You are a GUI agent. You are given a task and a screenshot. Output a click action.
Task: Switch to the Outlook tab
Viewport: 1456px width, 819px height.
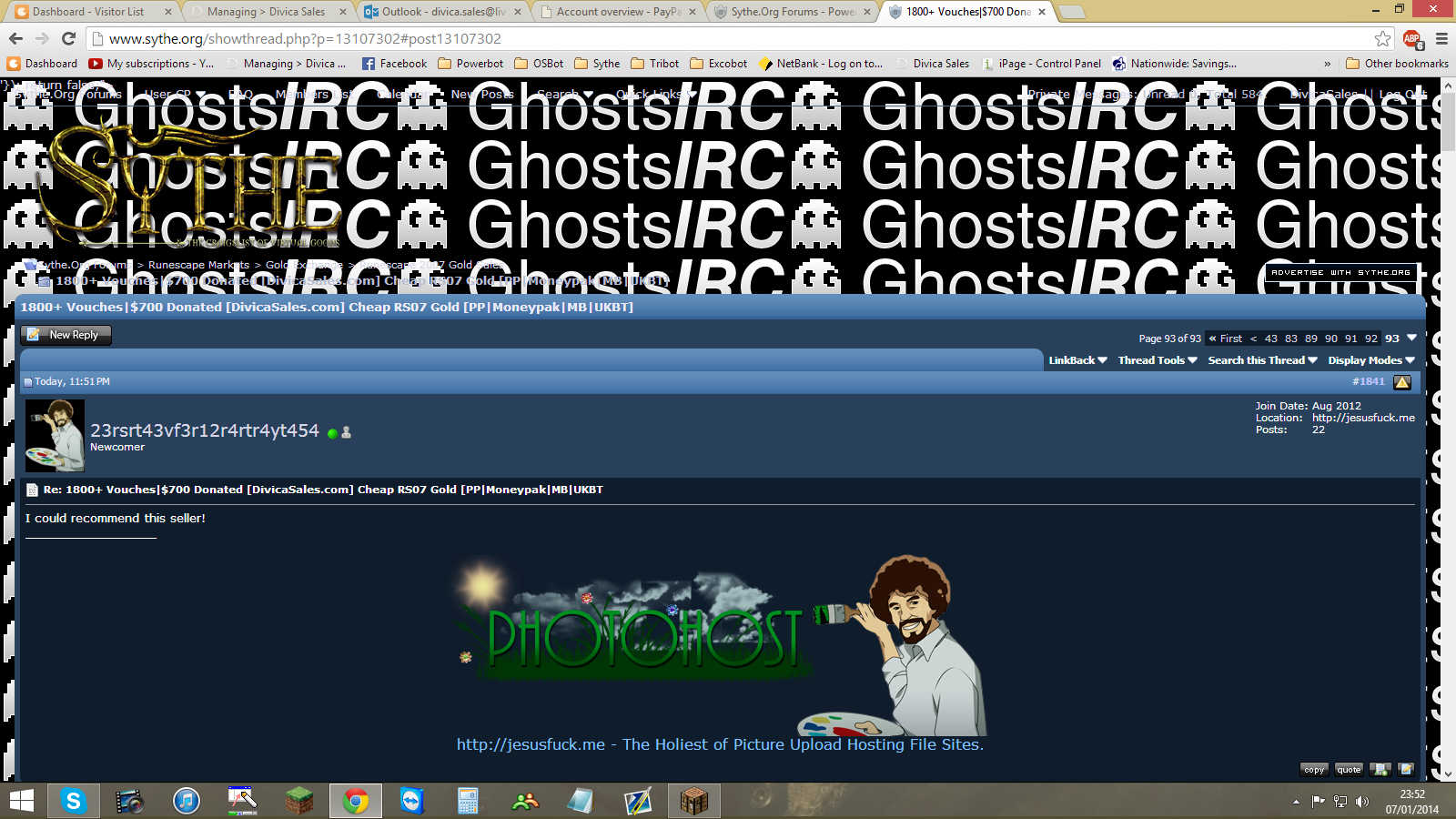[443, 12]
